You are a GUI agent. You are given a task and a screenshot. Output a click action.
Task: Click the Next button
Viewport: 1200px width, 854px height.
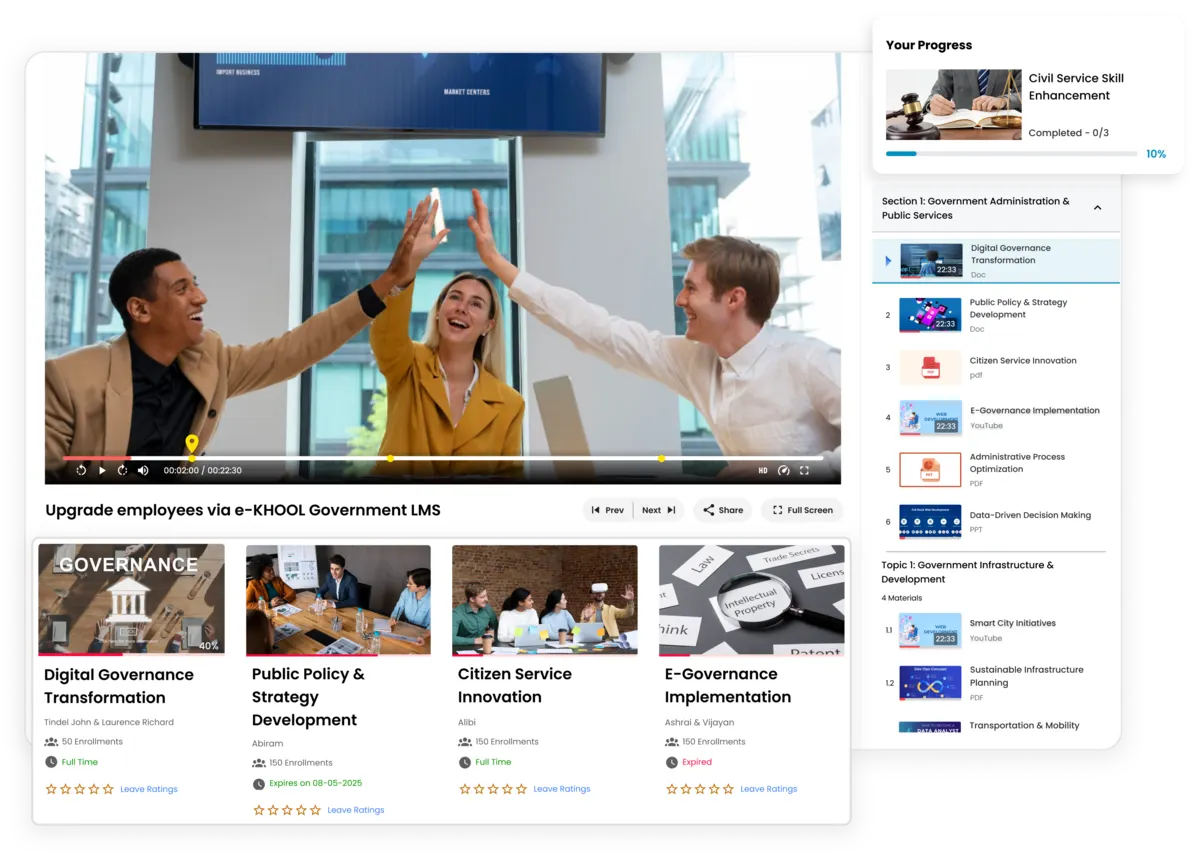[x=658, y=510]
